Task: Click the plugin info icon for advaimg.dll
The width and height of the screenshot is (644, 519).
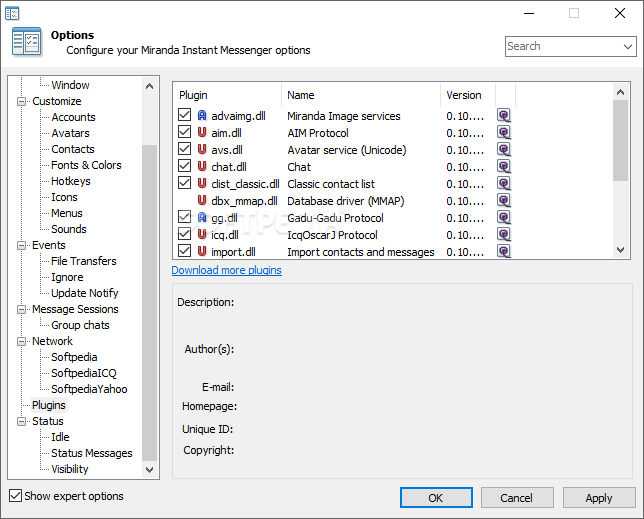Action: click(x=504, y=116)
